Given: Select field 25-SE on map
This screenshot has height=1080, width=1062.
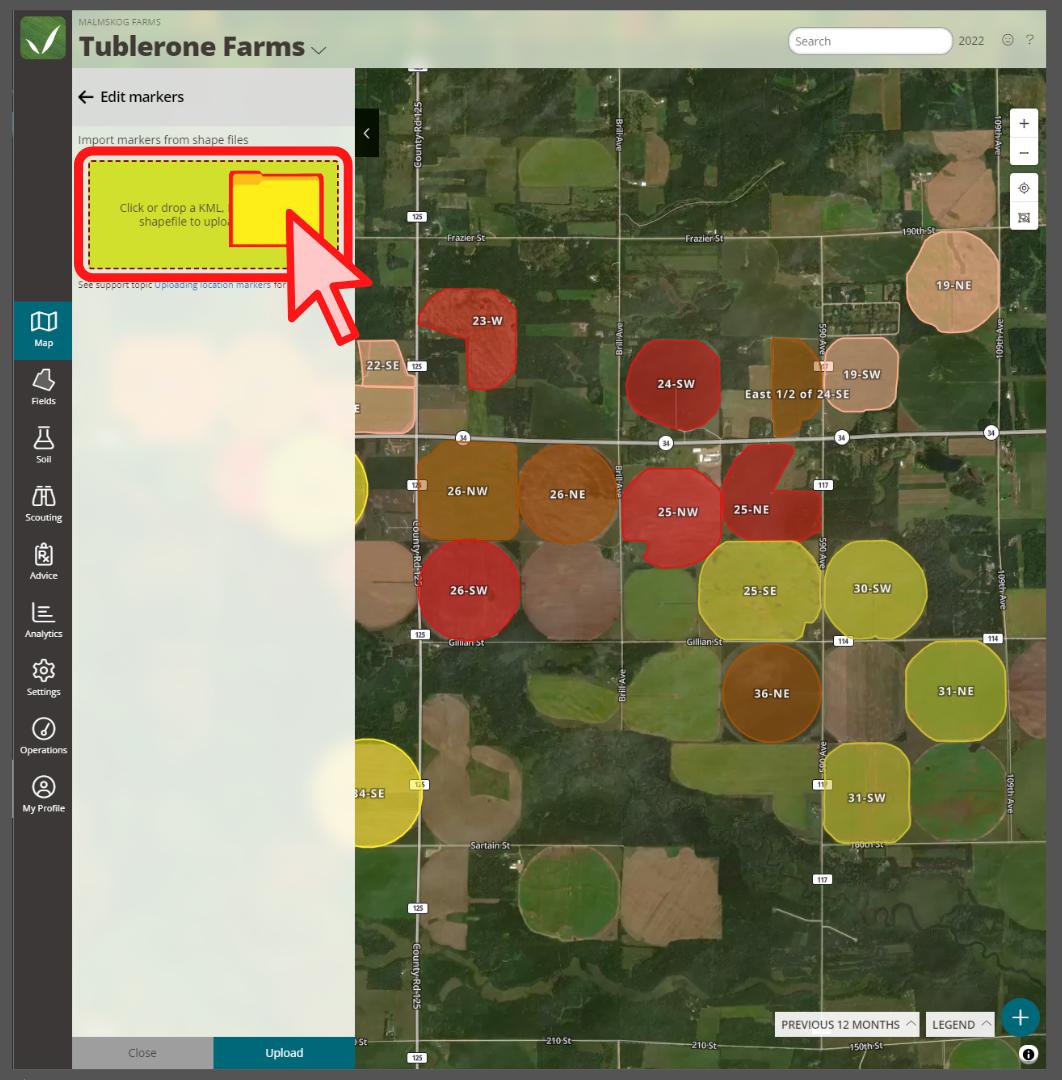Looking at the screenshot, I should tap(760, 591).
